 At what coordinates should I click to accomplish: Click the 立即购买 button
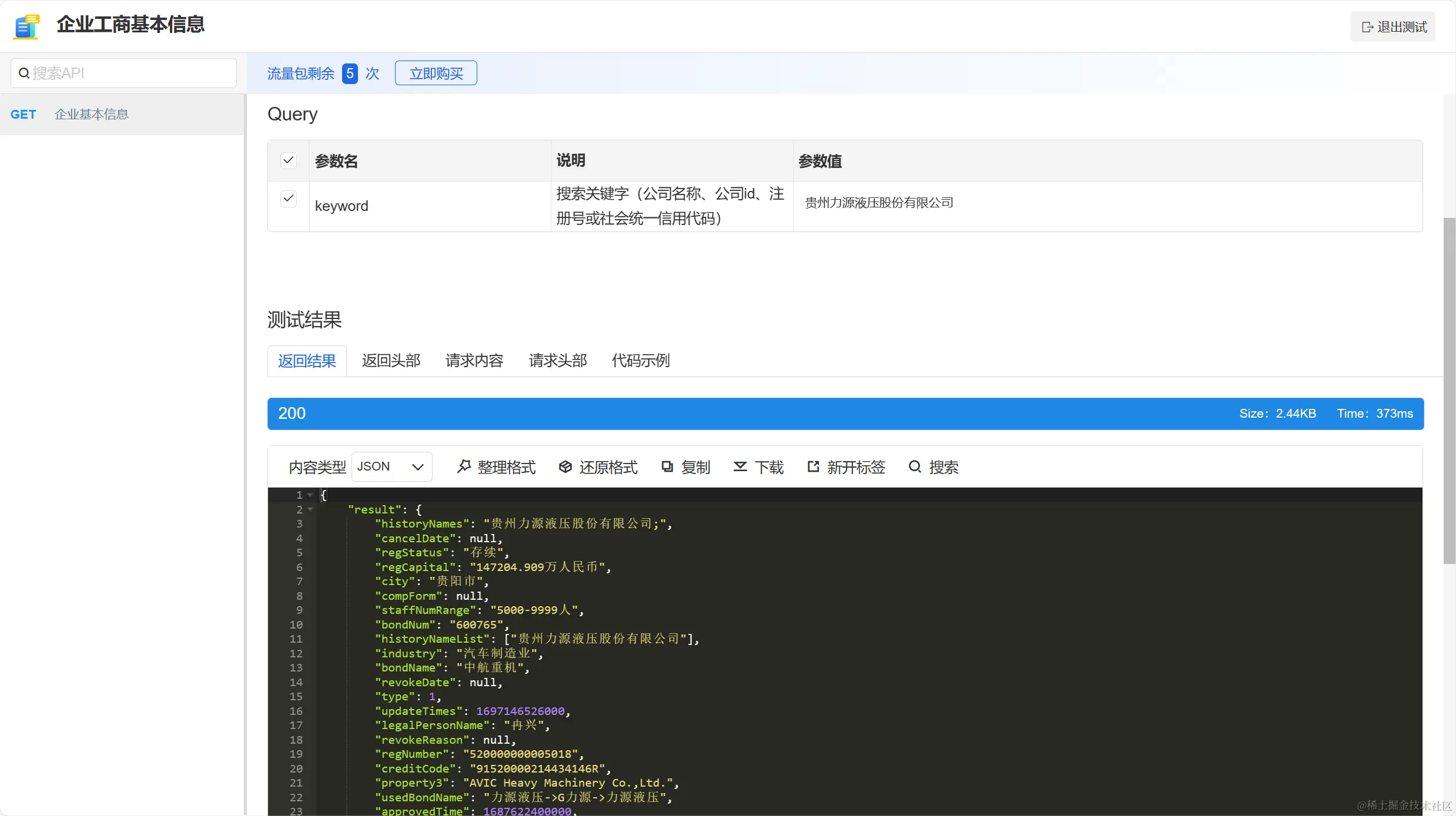point(436,73)
